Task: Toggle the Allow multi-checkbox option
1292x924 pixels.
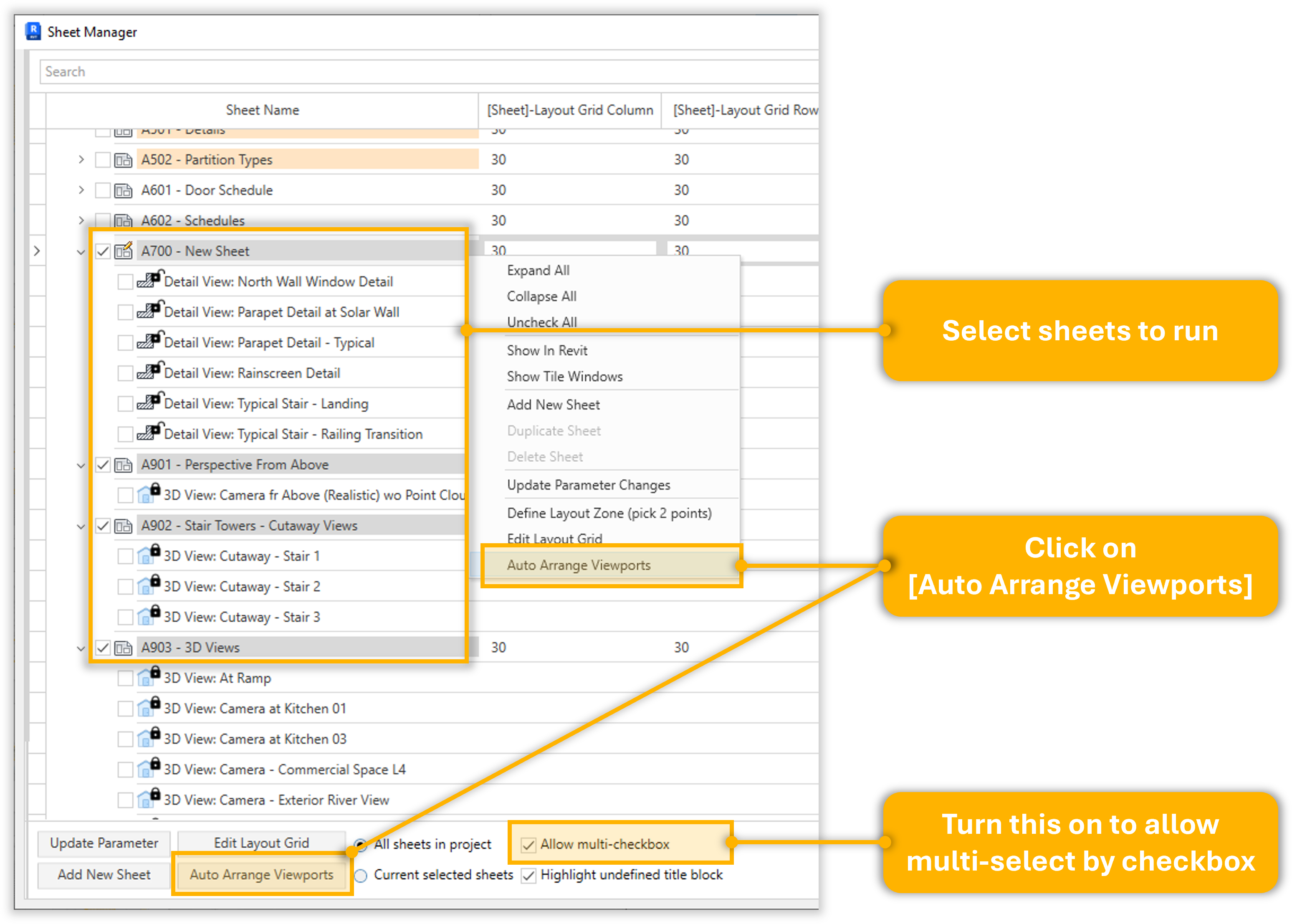Action: (x=528, y=844)
